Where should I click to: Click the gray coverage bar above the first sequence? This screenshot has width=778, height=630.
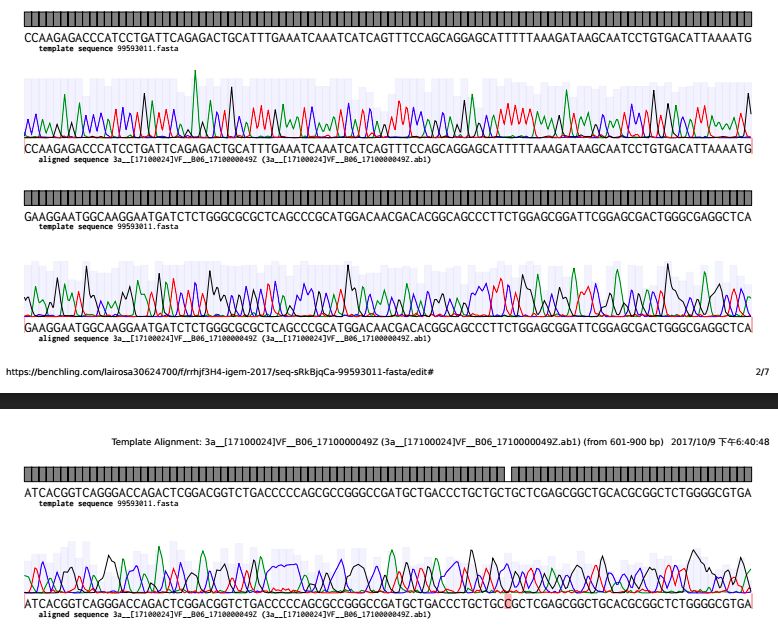coord(388,19)
